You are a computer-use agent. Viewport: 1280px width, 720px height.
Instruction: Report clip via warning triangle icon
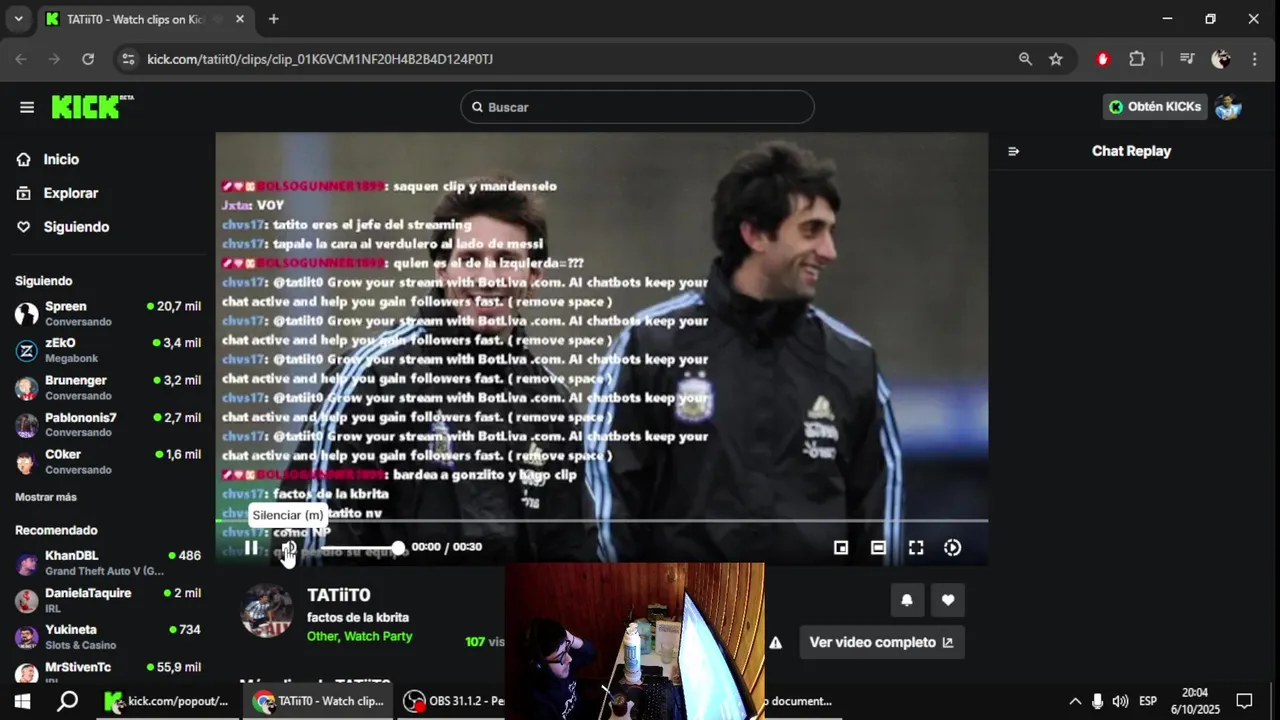tap(775, 643)
